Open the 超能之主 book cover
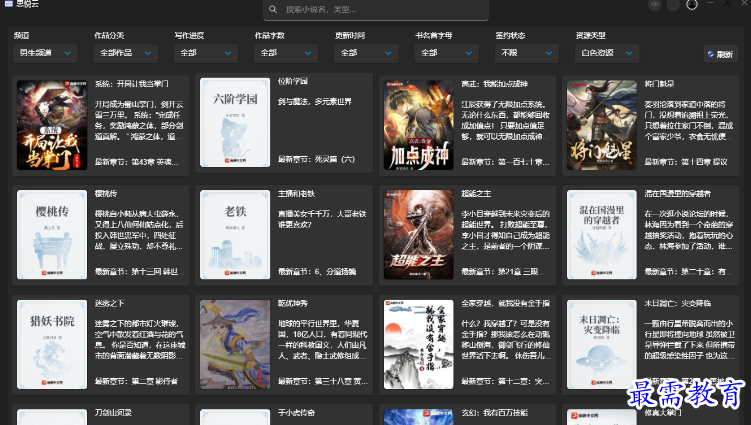The height and width of the screenshot is (425, 751). (418, 234)
